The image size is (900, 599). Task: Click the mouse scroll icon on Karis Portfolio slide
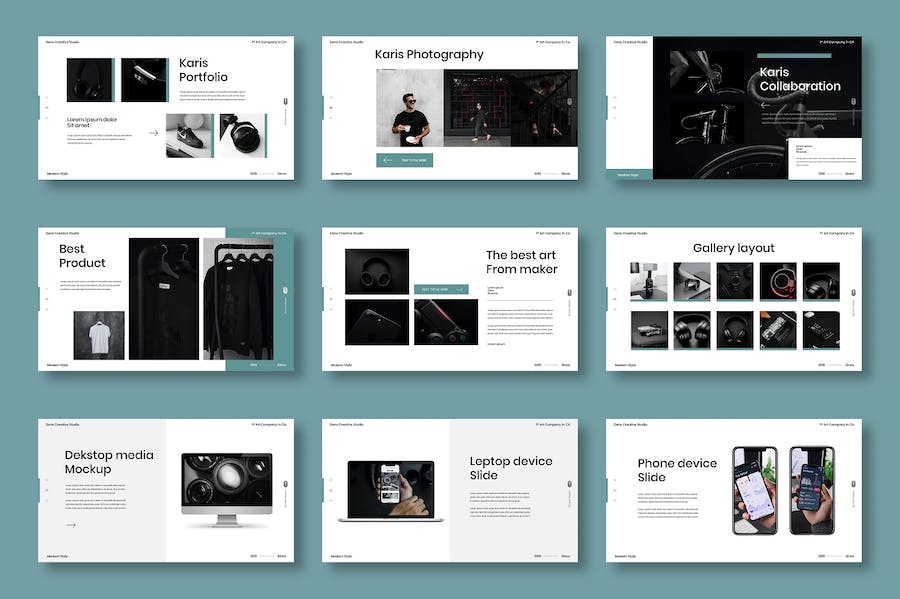pos(285,101)
